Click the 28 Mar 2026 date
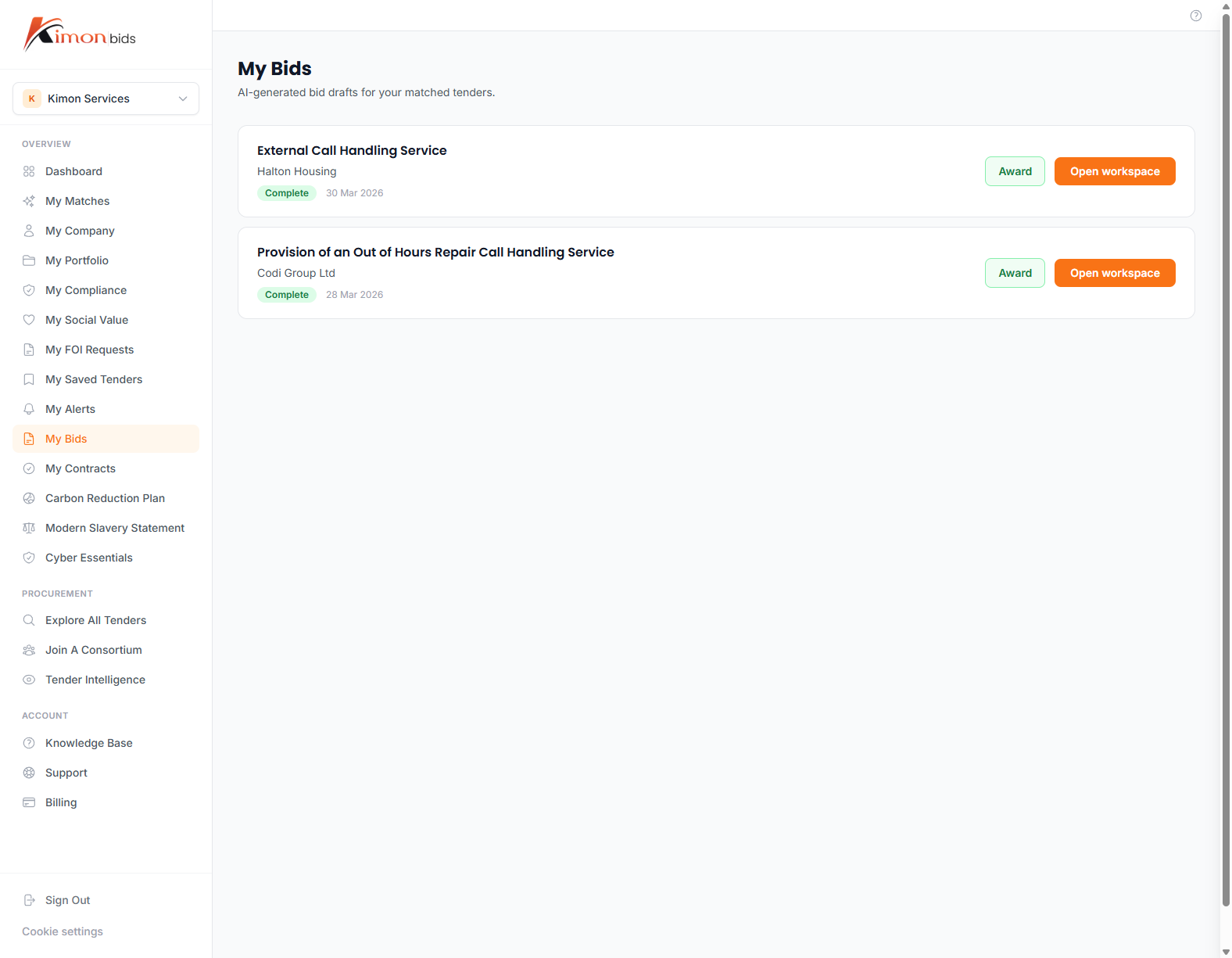This screenshot has height=958, width=1232. point(355,295)
